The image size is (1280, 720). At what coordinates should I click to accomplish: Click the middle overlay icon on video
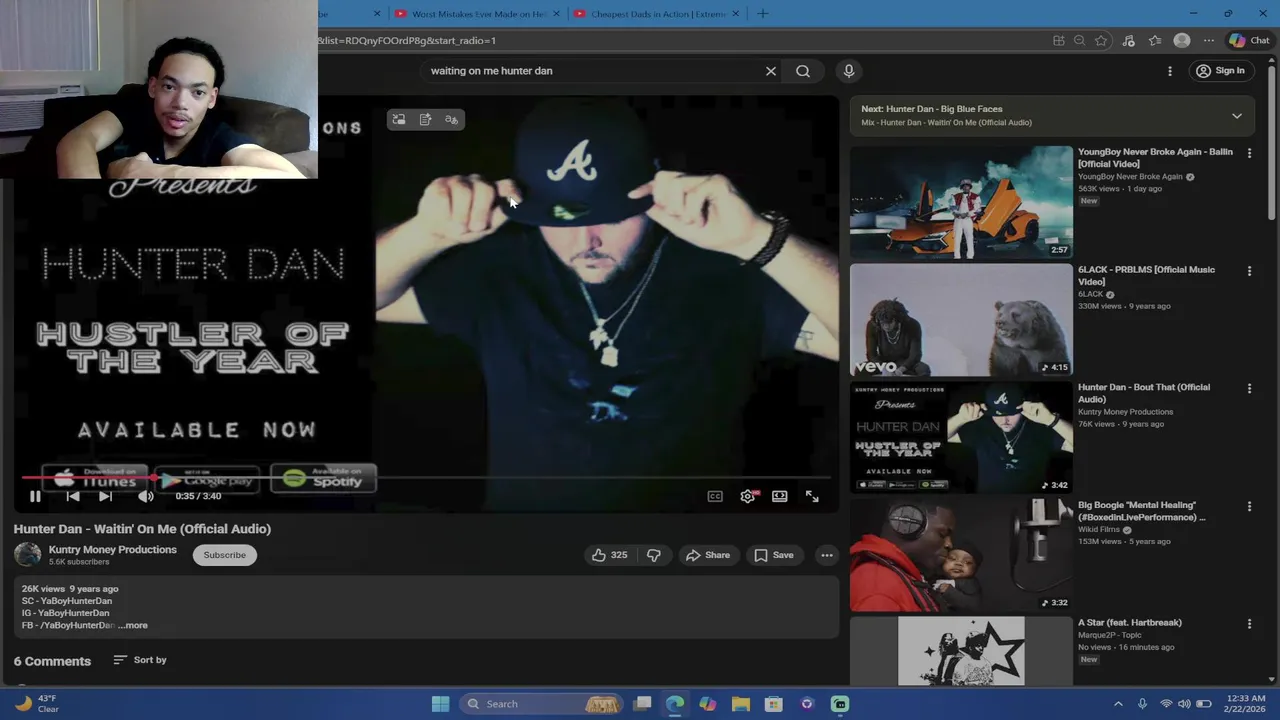point(425,120)
